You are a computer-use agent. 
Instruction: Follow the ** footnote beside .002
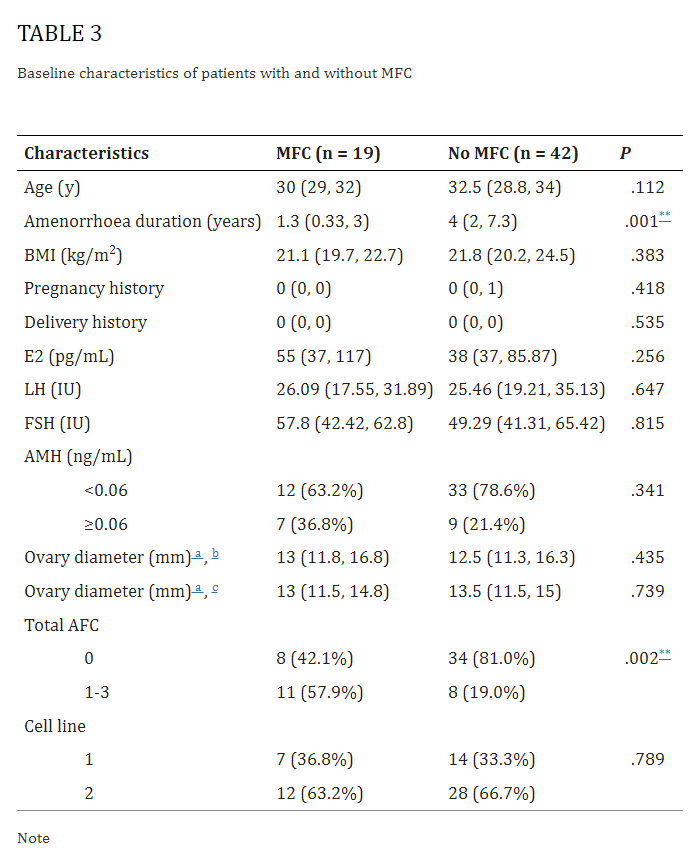663,654
